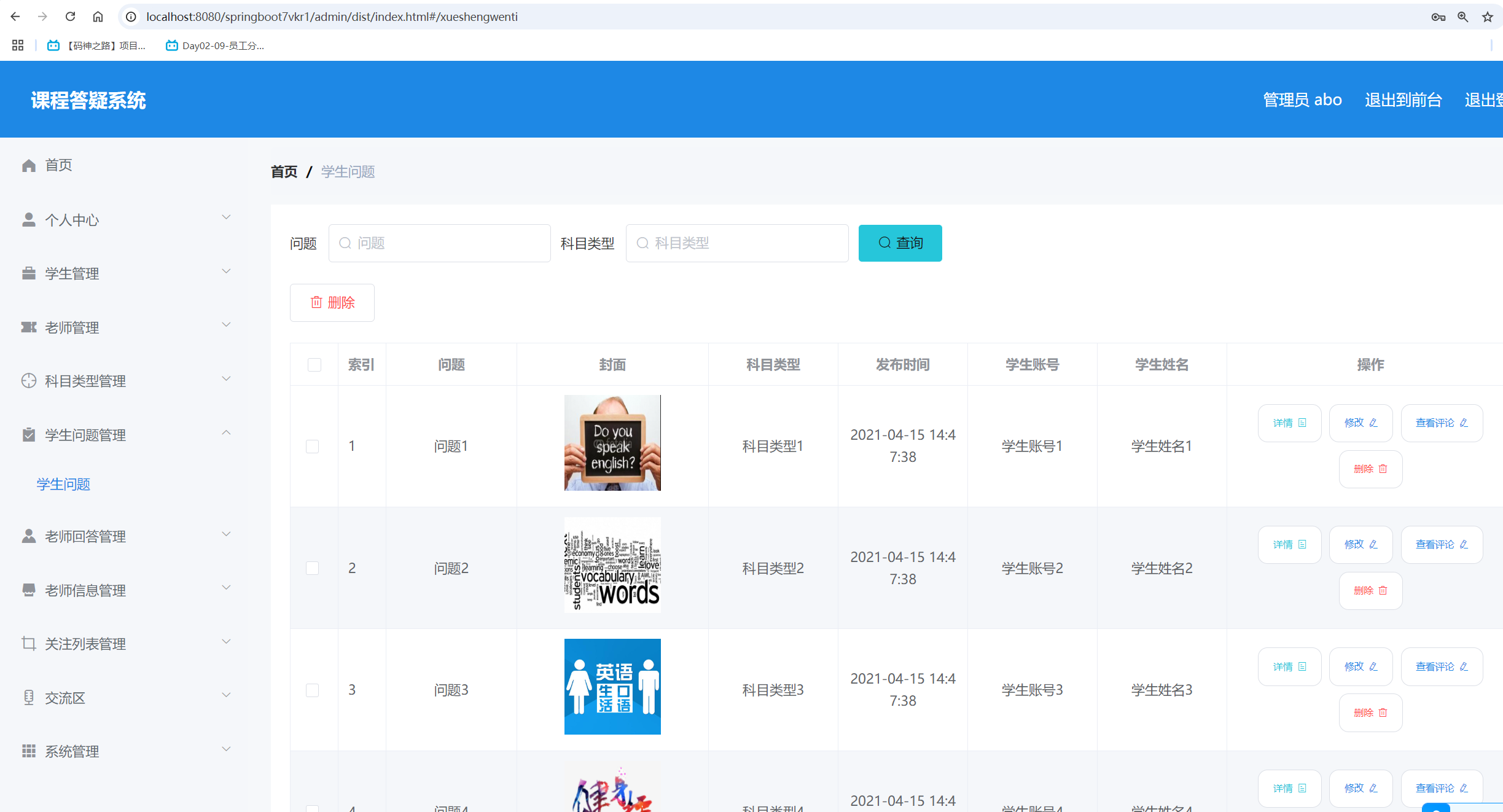Viewport: 1503px width, 812px height.
Task: Click the 问题2 vocabulary words cover thumbnail
Action: tap(612, 565)
